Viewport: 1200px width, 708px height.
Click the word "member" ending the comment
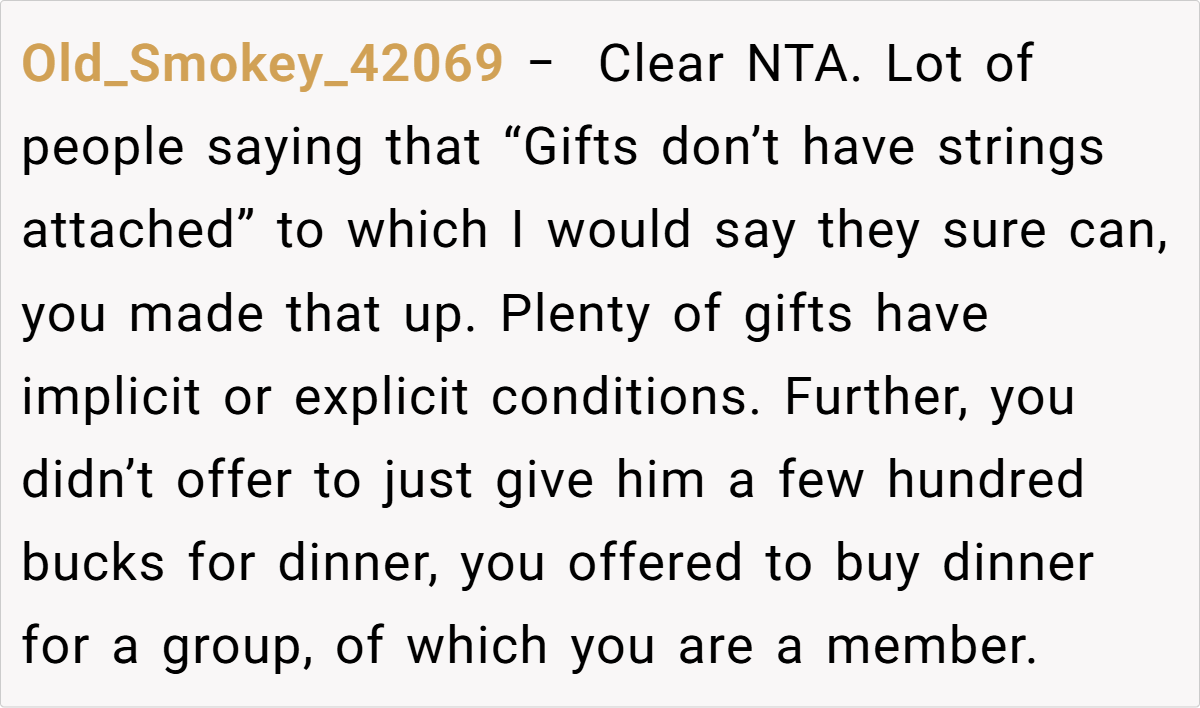tap(930, 646)
